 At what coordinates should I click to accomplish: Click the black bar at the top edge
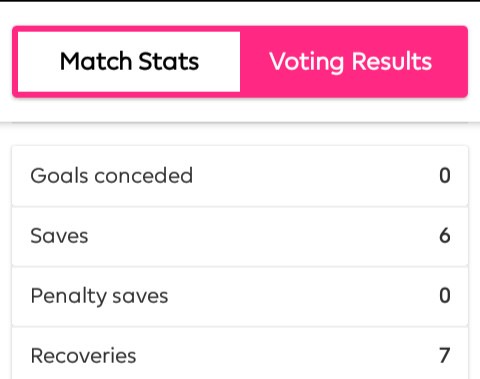[x=240, y=1]
